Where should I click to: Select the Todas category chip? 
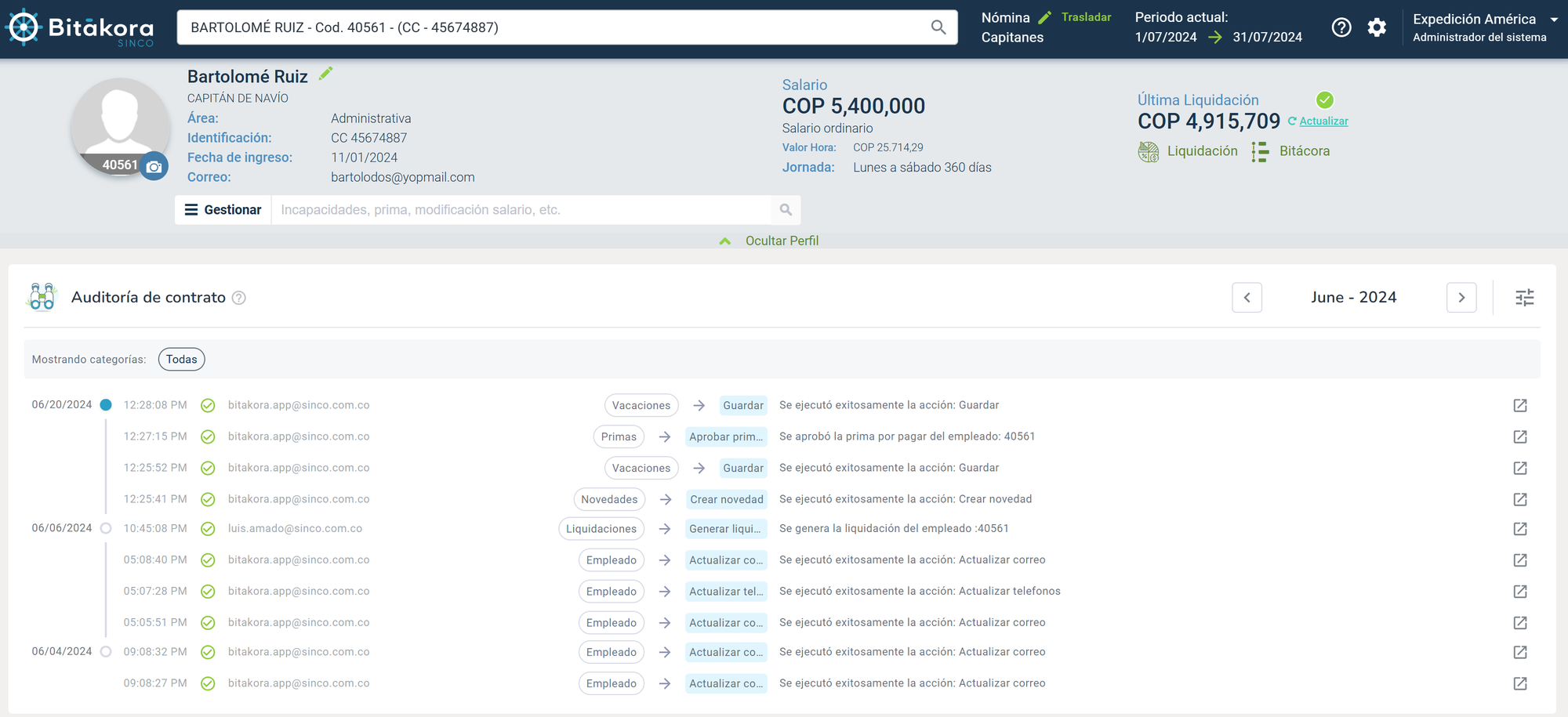tap(182, 360)
